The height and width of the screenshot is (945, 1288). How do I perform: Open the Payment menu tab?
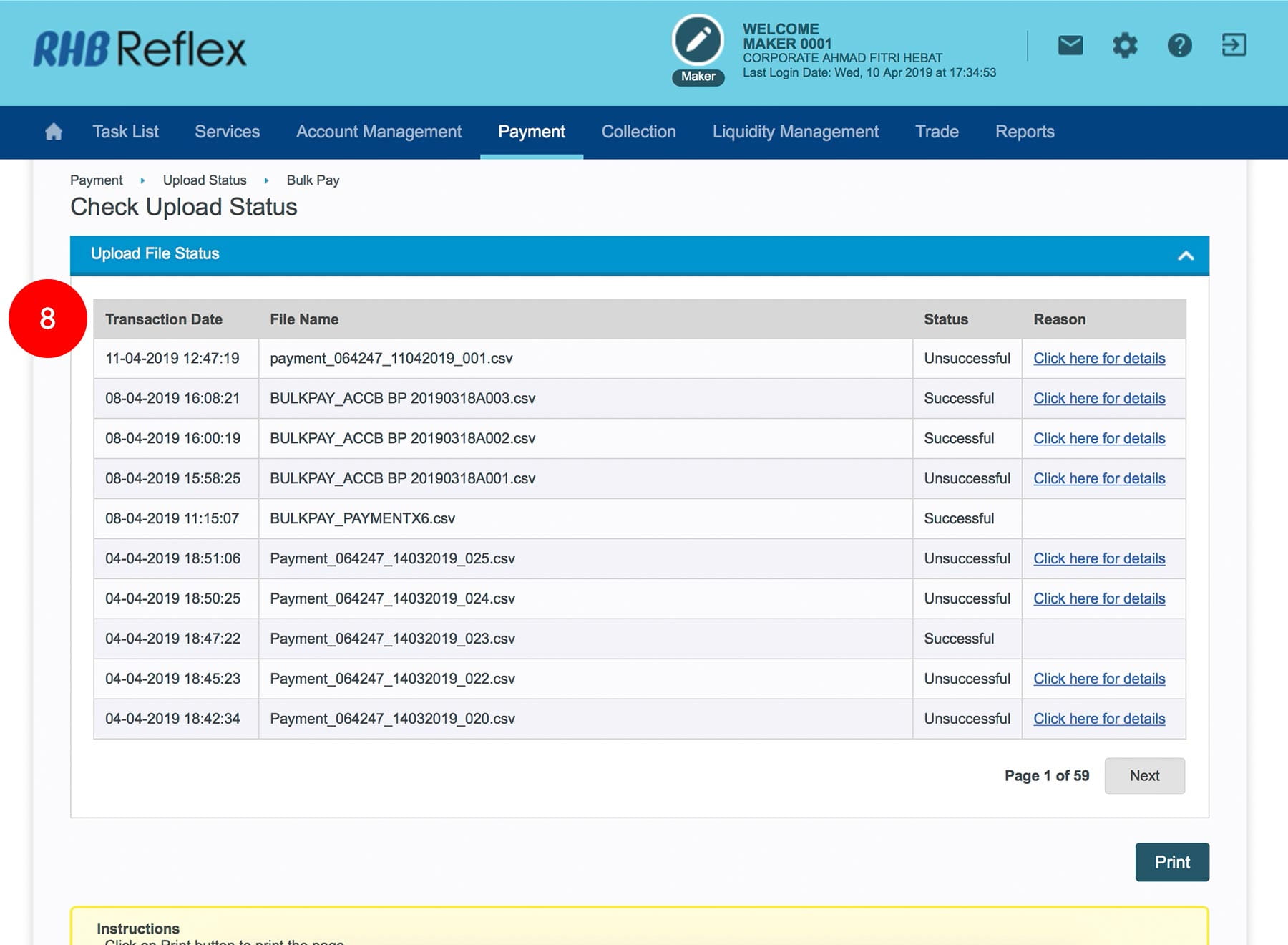[x=531, y=132]
